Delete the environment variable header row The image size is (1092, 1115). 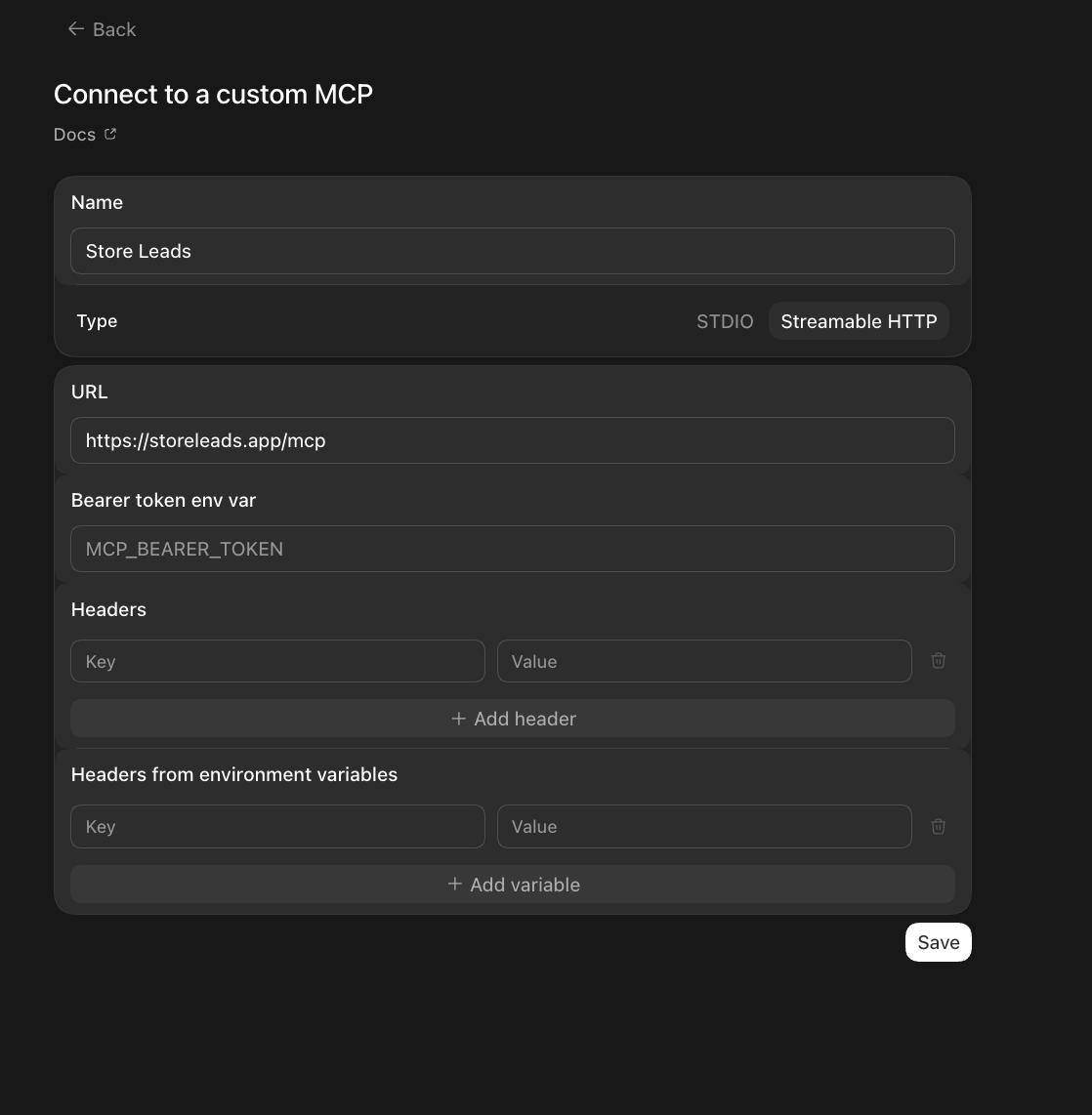pos(939,826)
